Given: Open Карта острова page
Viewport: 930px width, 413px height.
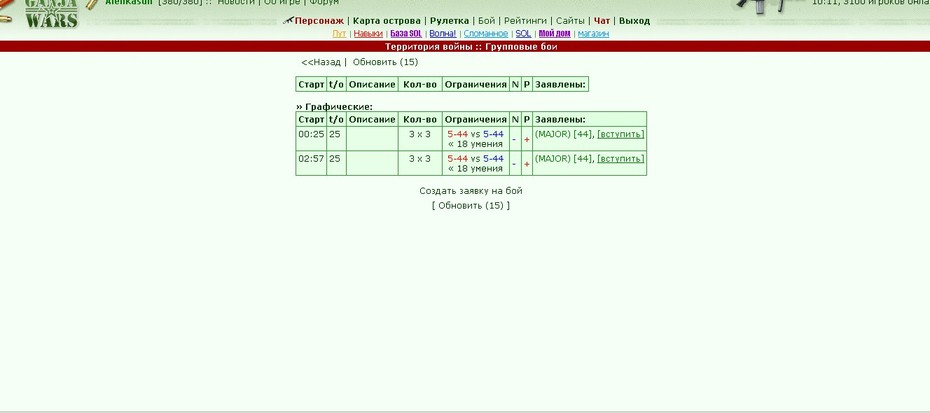Looking at the screenshot, I should click(x=387, y=21).
